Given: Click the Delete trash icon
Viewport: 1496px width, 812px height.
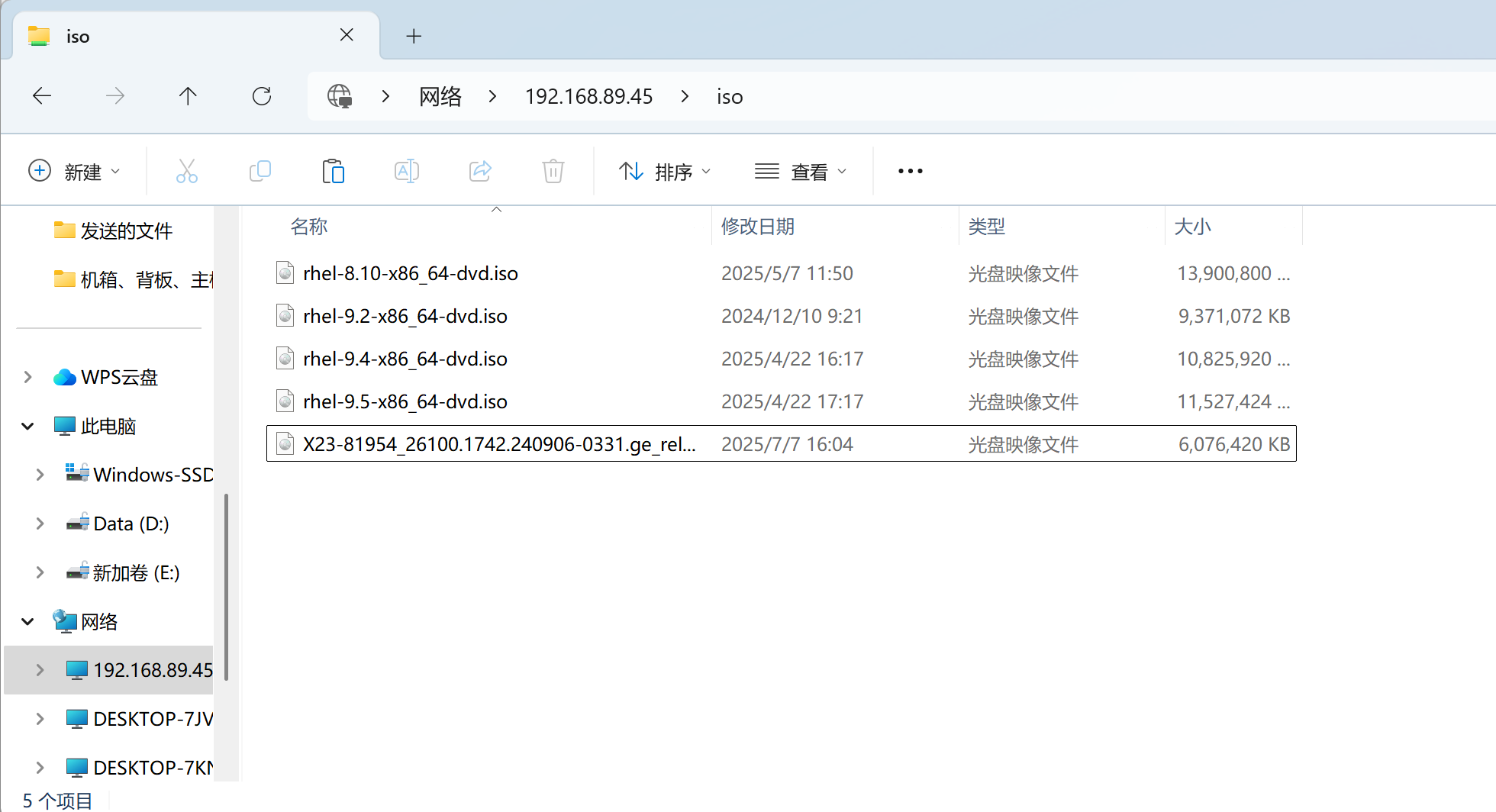Looking at the screenshot, I should pos(553,171).
